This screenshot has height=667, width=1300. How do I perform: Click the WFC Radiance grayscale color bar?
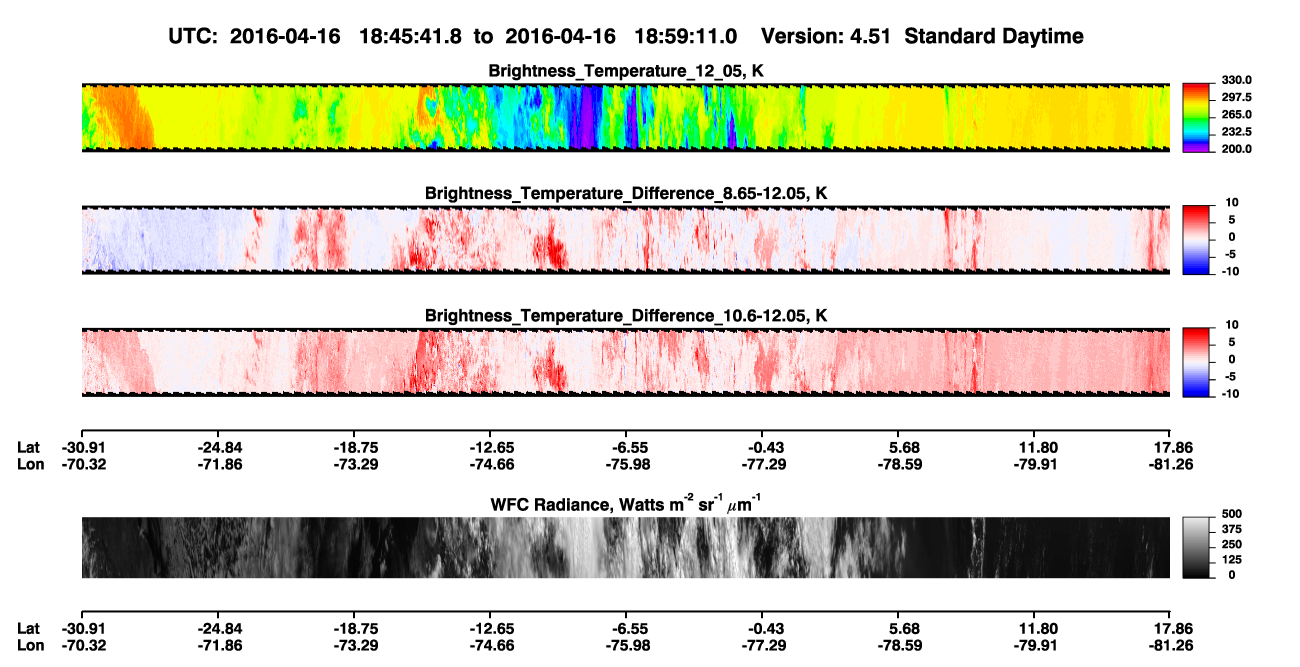click(x=1195, y=547)
